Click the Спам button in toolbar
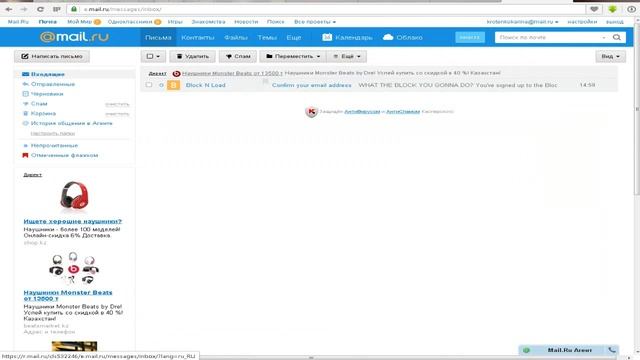Viewport: 640px width, 360px height. coord(238,56)
